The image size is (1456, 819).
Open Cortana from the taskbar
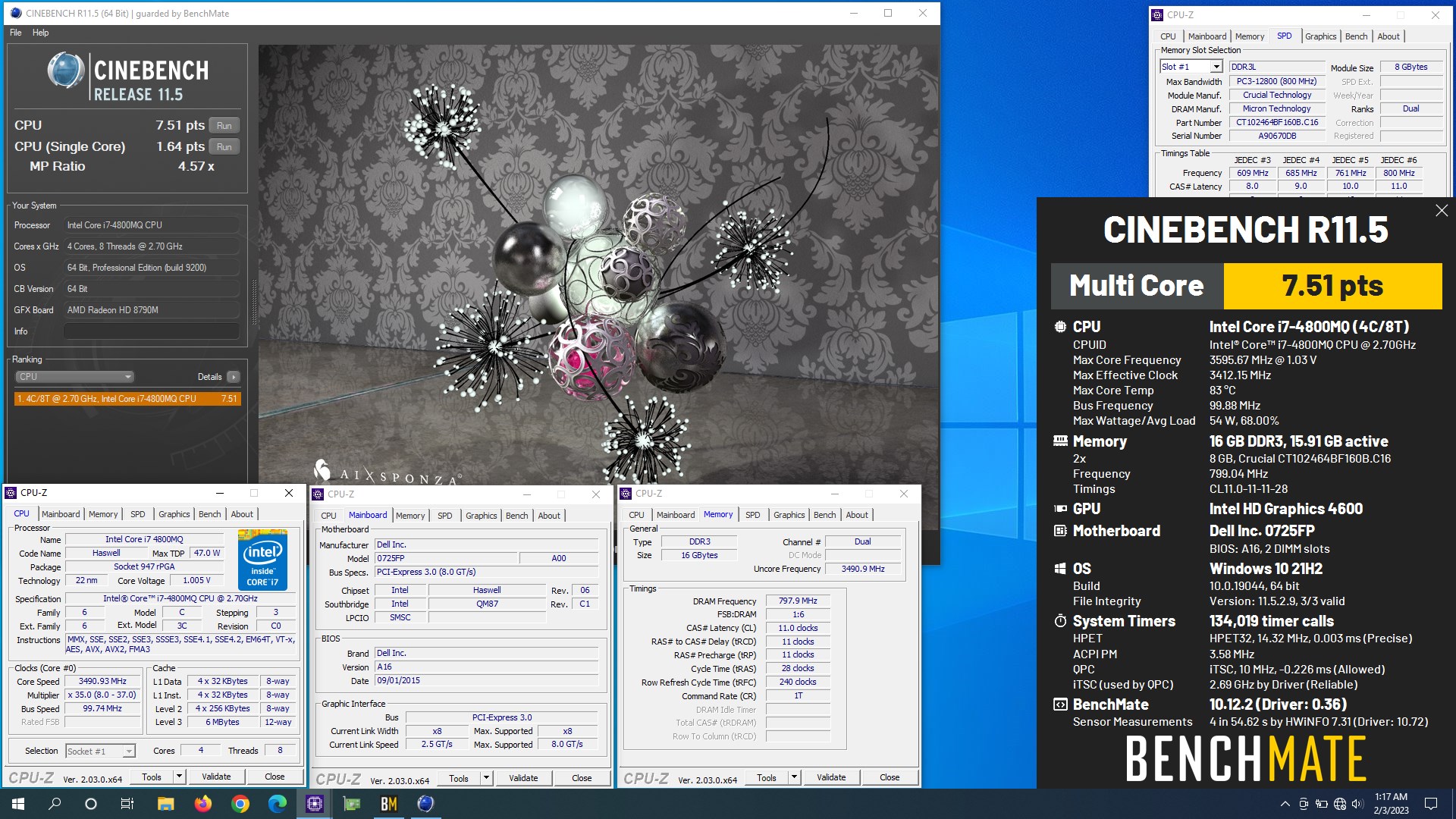[x=91, y=804]
